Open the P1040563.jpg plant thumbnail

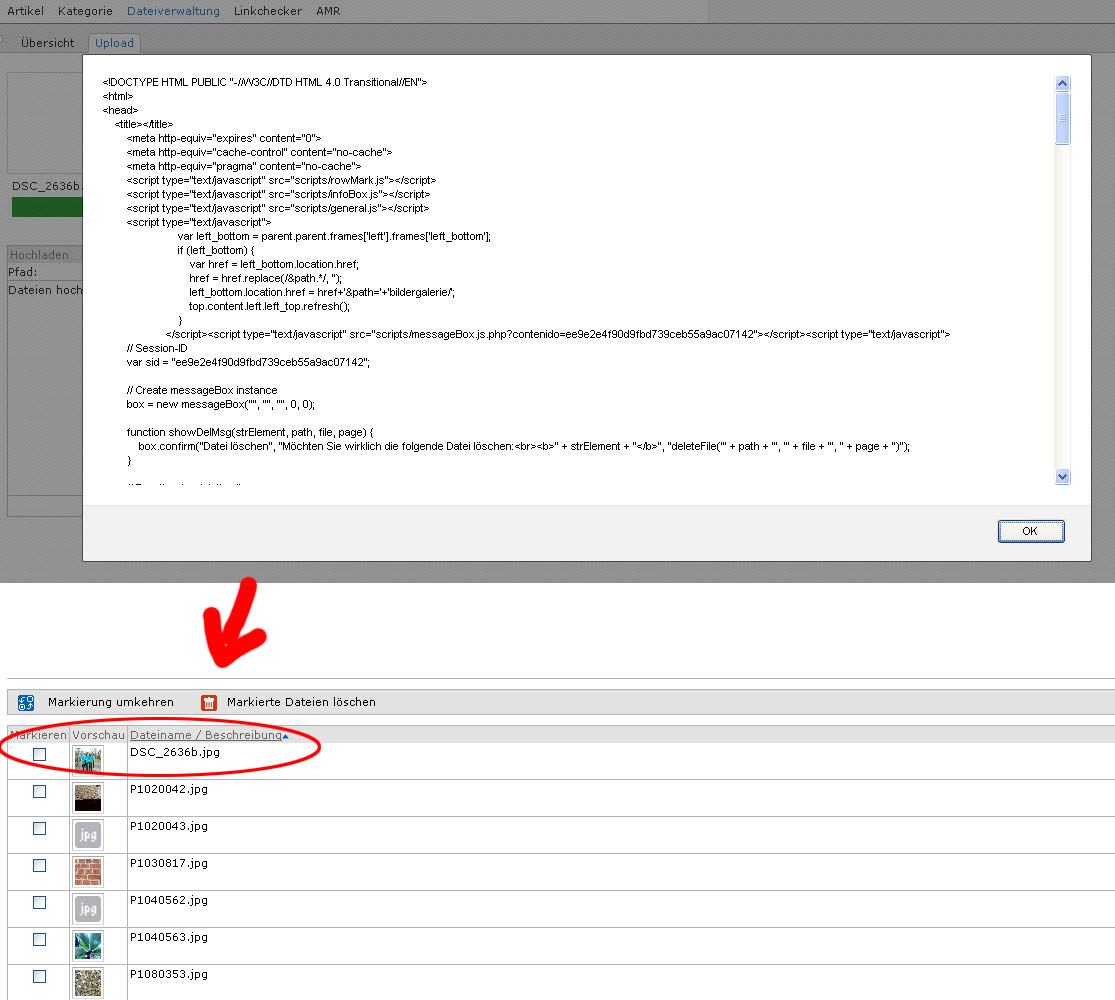(x=87, y=945)
